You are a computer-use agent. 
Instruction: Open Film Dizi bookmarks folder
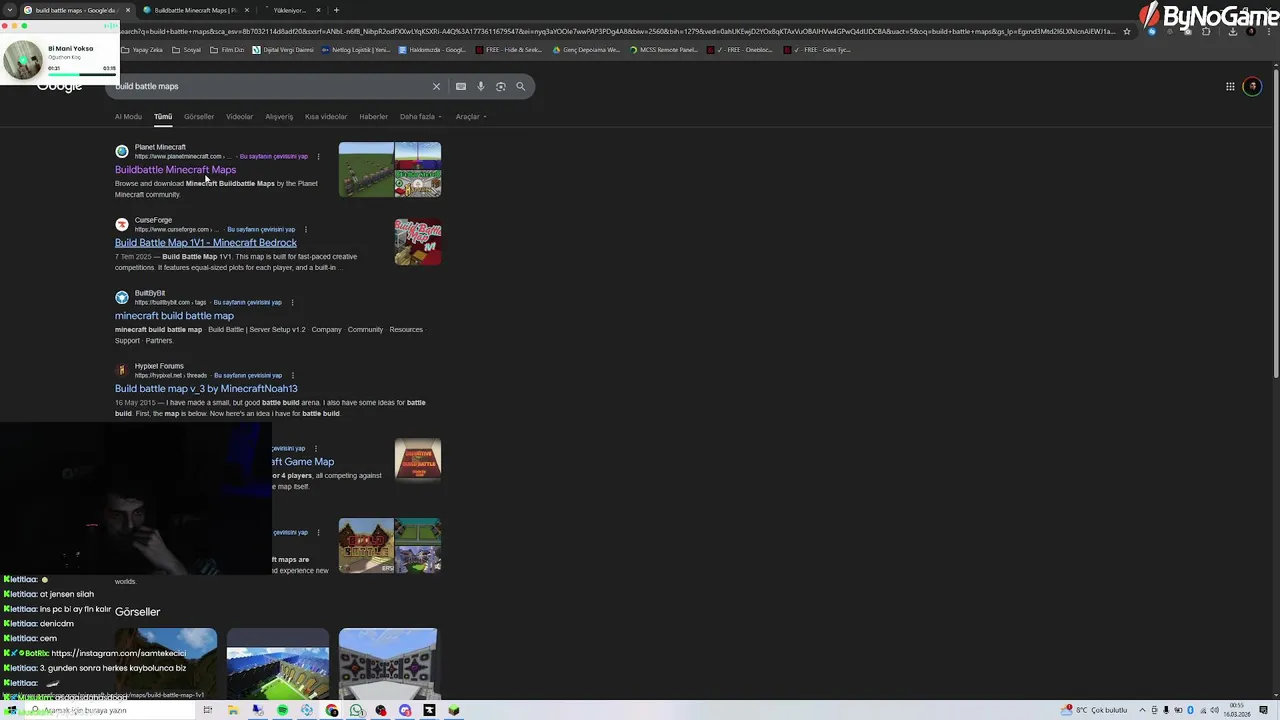226,49
